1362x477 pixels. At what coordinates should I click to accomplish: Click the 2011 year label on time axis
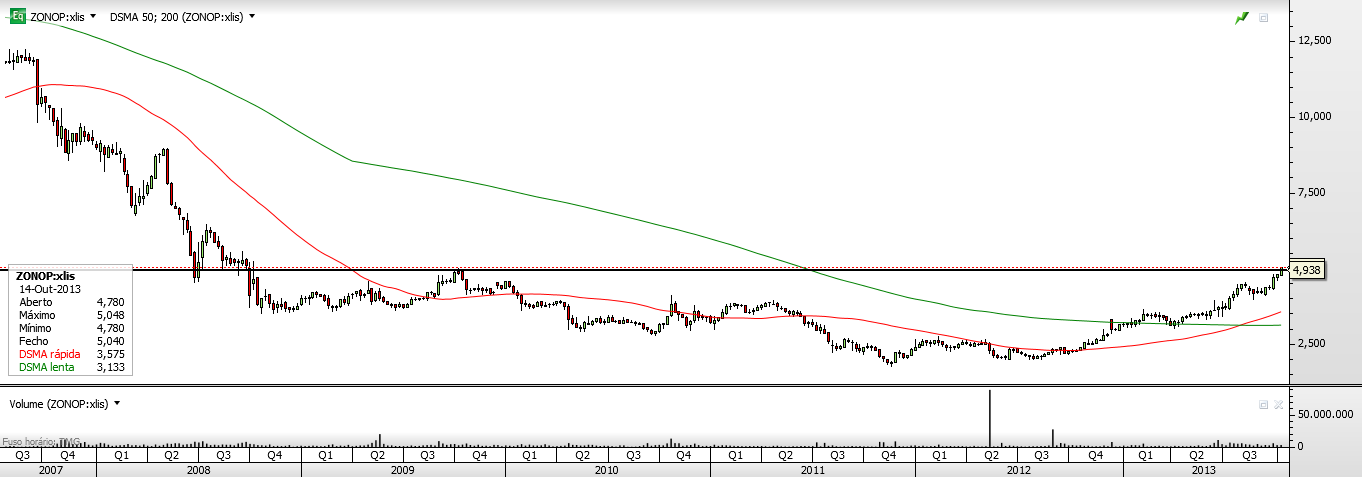tap(812, 469)
